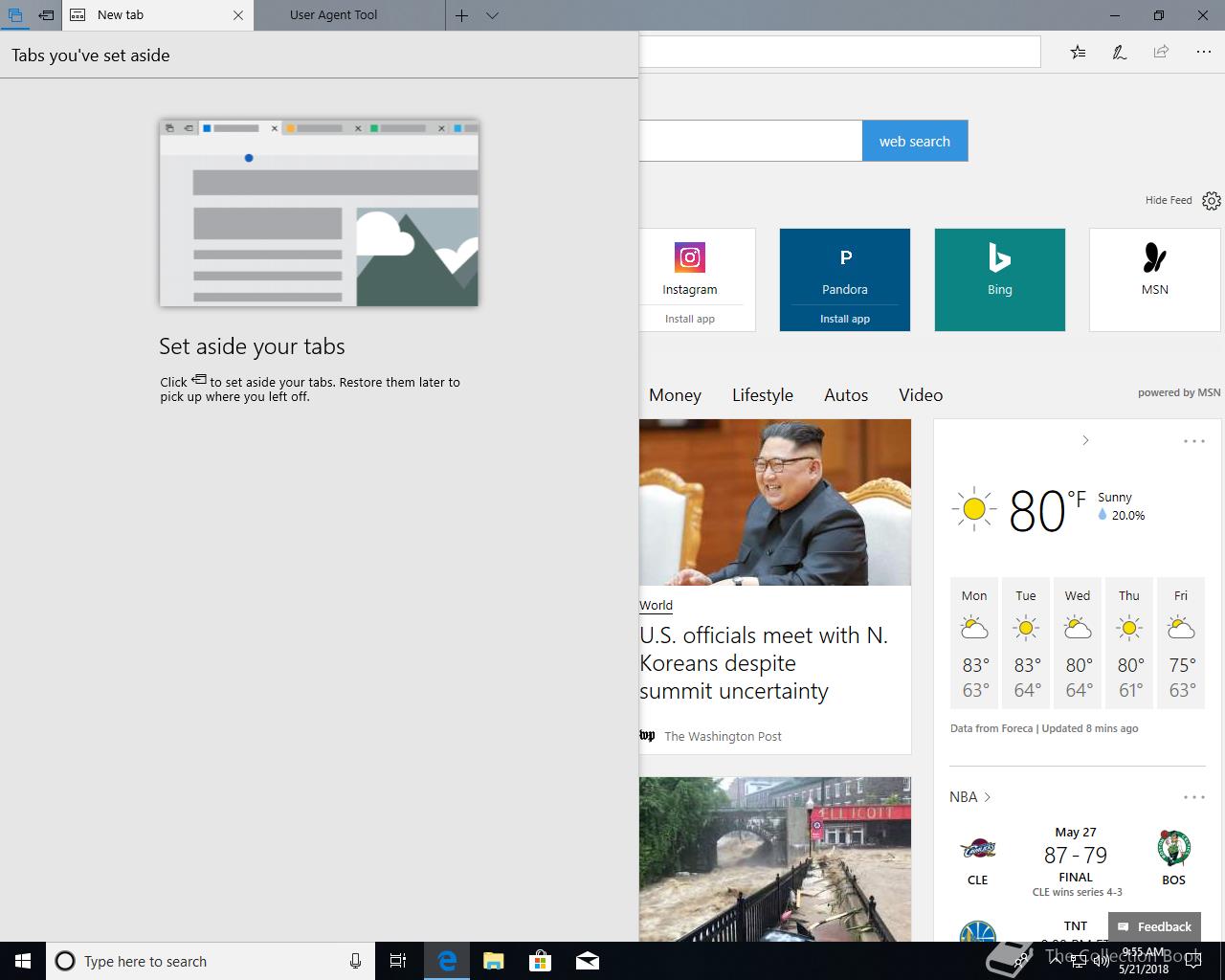The width and height of the screenshot is (1225, 980).
Task: Click Hide Feed link
Action: [x=1169, y=200]
